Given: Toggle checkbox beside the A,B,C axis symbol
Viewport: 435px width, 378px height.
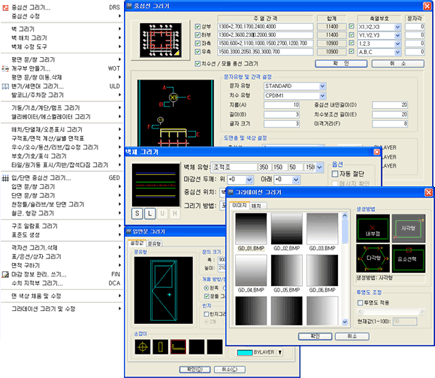Looking at the screenshot, I should (351, 51).
